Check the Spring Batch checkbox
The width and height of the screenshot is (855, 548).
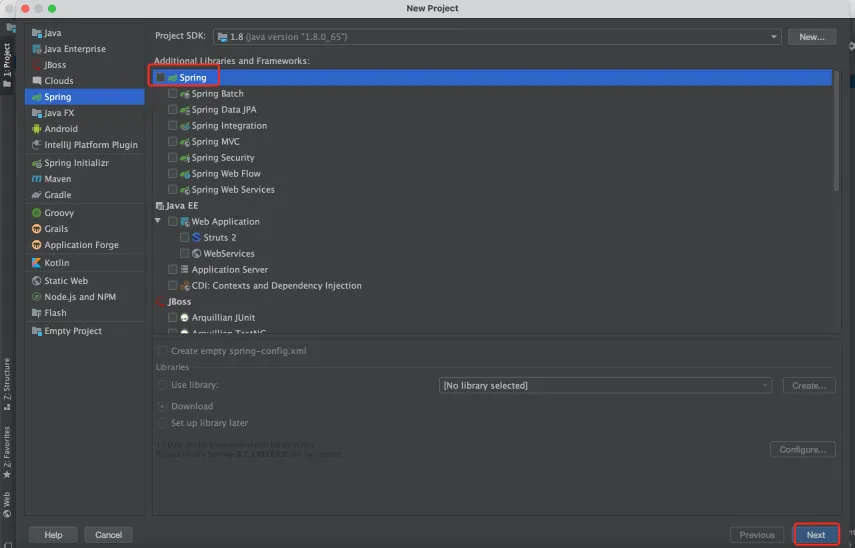172,94
